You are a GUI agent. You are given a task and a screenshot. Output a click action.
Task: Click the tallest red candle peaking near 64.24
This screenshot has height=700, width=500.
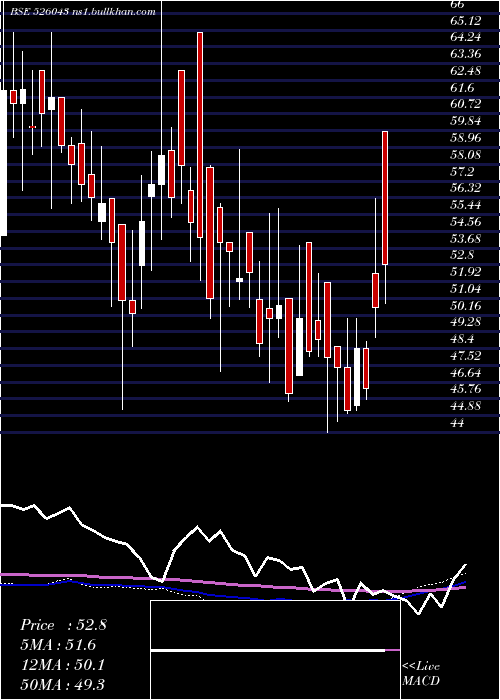(x=200, y=135)
